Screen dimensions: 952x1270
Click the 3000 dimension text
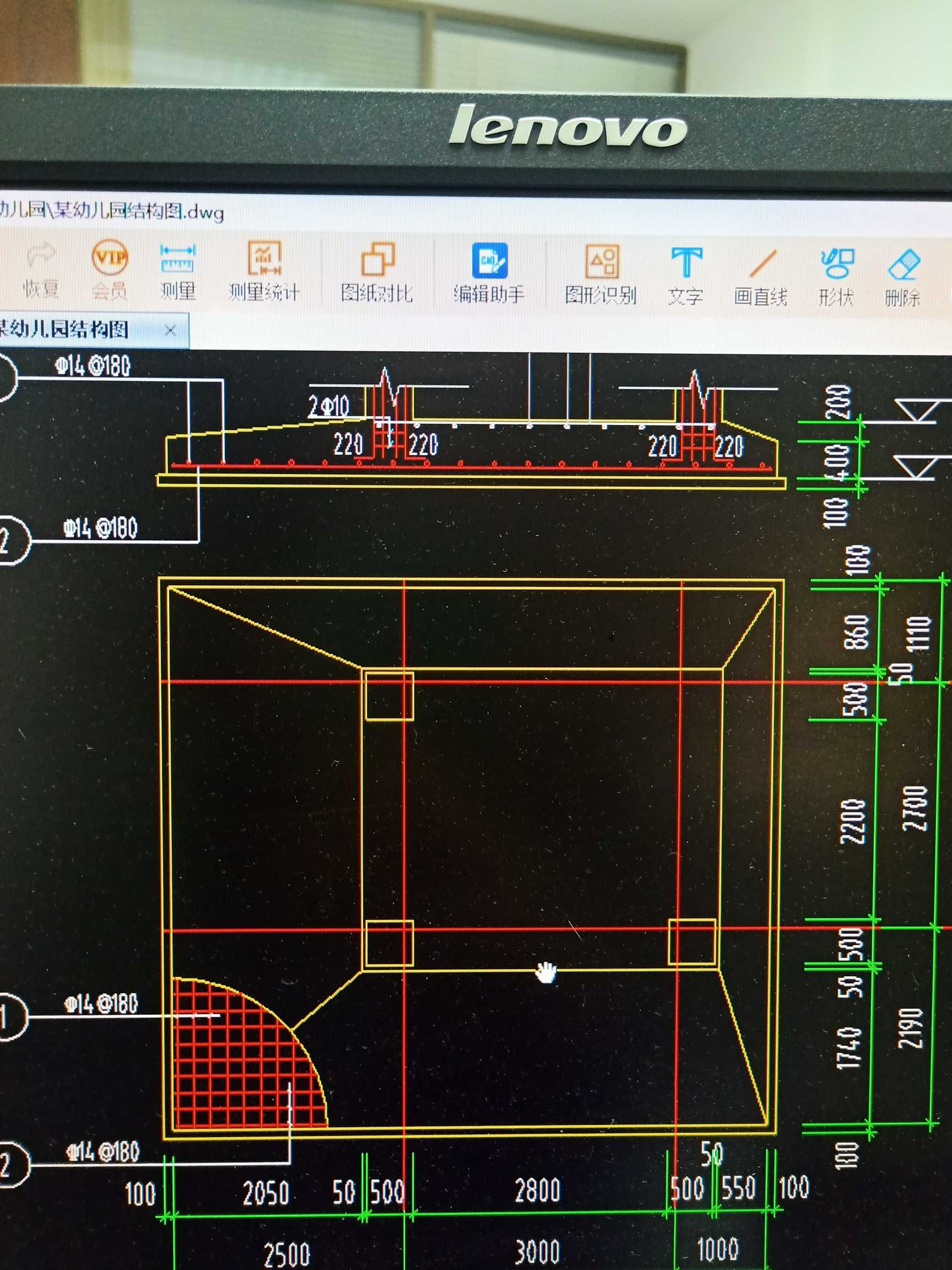pyautogui.click(x=537, y=1252)
